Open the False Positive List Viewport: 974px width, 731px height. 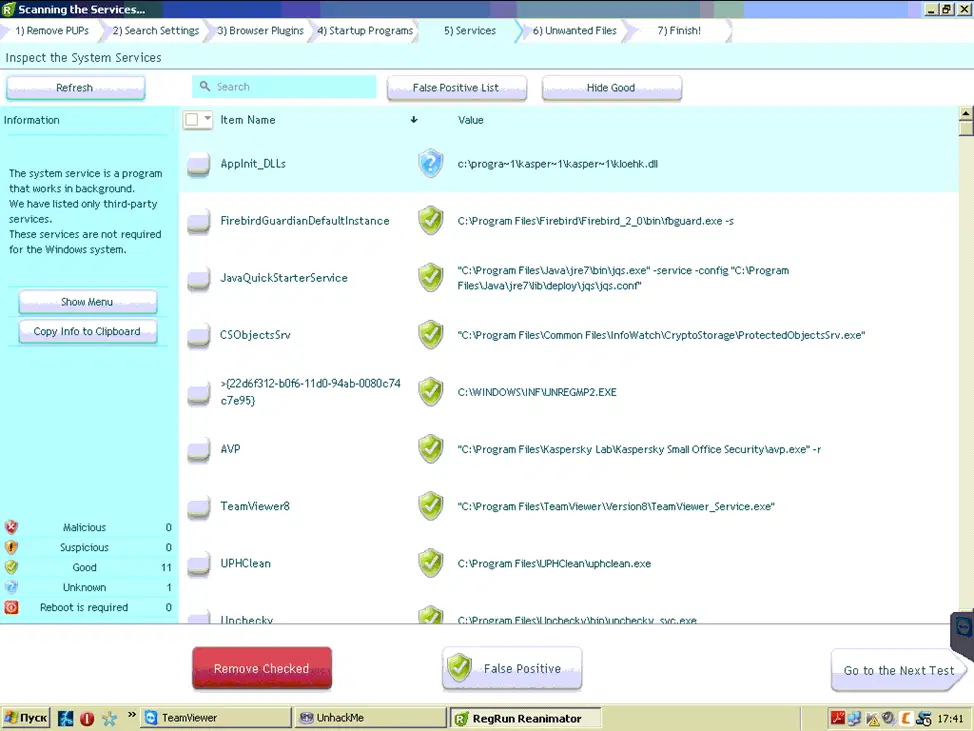coord(456,88)
